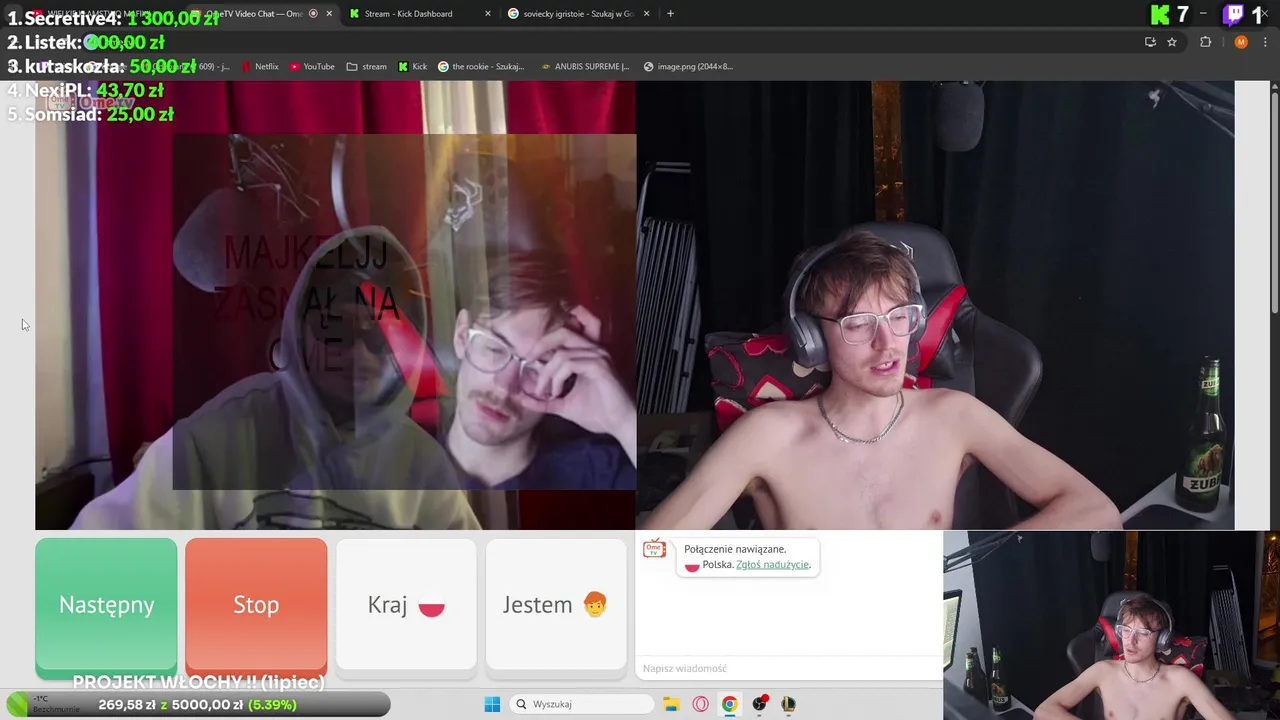The height and width of the screenshot is (720, 1280).
Task: Click the Somsiad 25,00 zł leaderboard entry
Action: 90,114
